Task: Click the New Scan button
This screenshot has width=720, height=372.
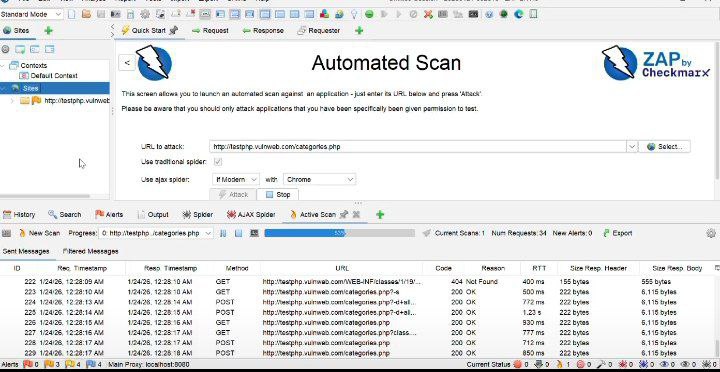Action: click(39, 233)
